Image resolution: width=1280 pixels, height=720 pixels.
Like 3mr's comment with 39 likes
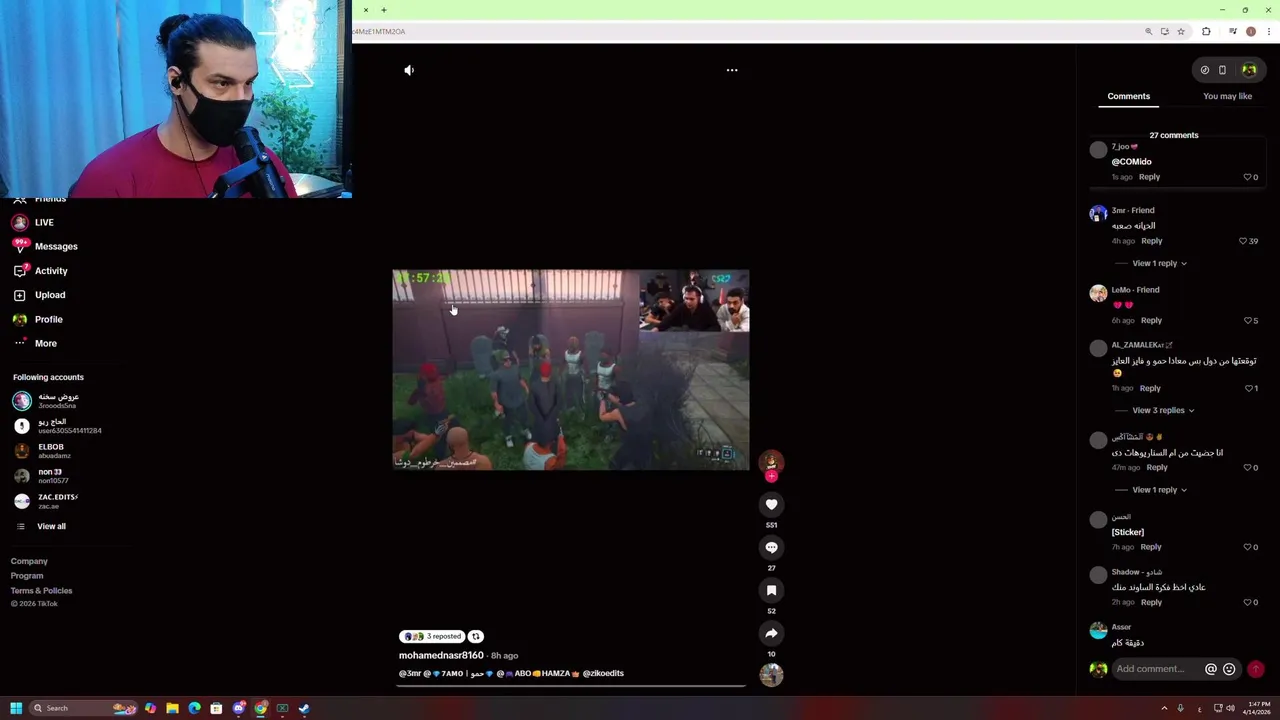1243,241
